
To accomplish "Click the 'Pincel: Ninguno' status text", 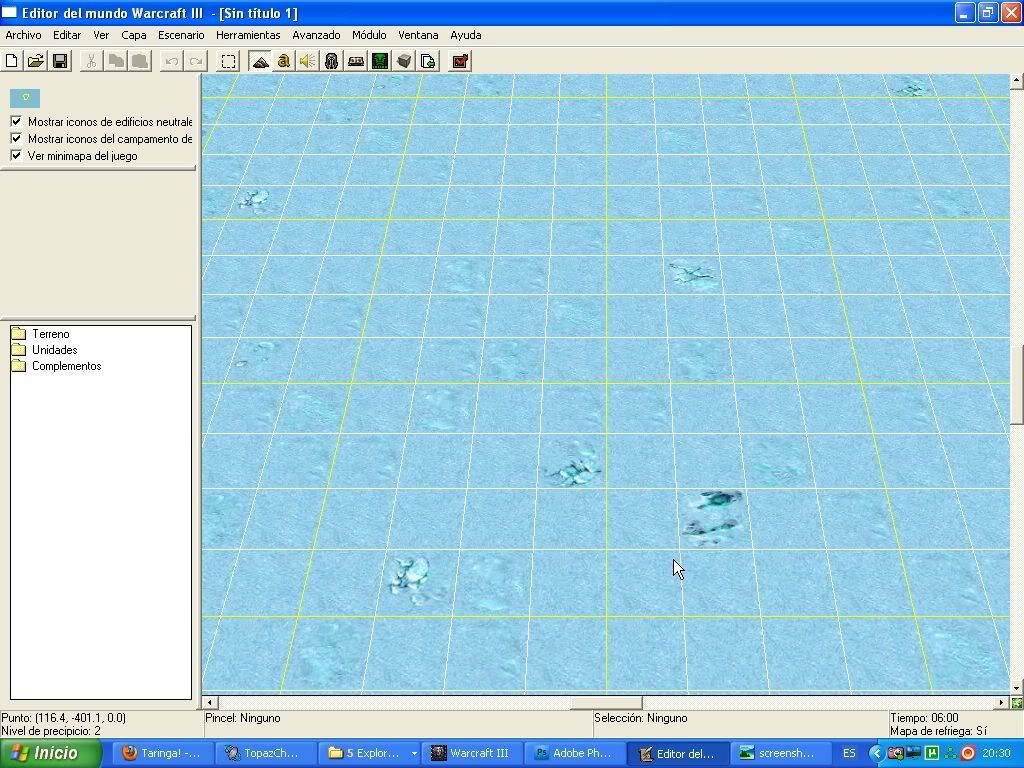I will click(243, 718).
